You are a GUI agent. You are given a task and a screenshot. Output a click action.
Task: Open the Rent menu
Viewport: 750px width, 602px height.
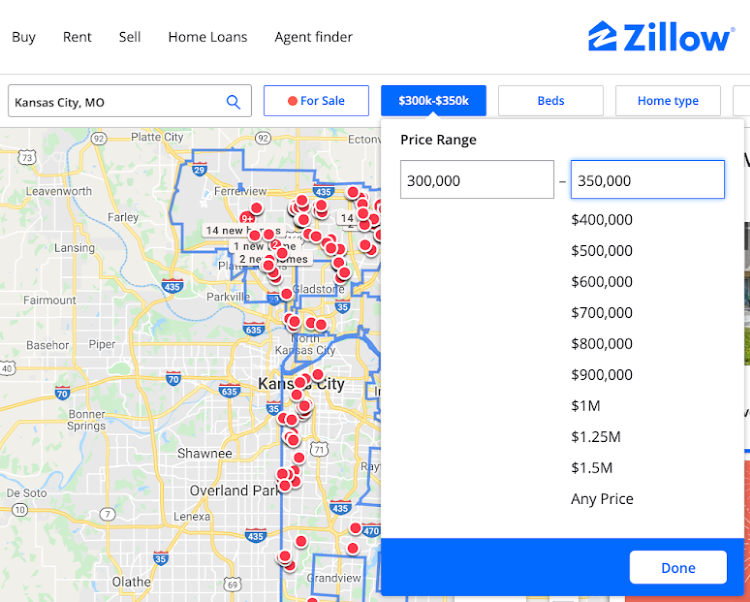pyautogui.click(x=77, y=37)
